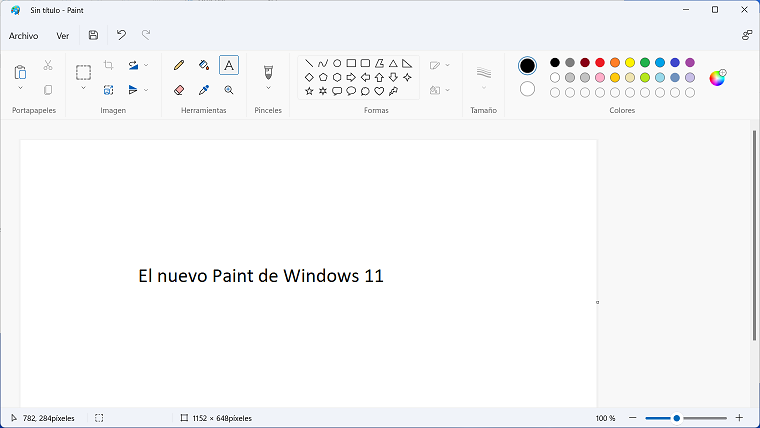Select Color 2 white background circle
The image size is (760, 428).
pyautogui.click(x=527, y=89)
